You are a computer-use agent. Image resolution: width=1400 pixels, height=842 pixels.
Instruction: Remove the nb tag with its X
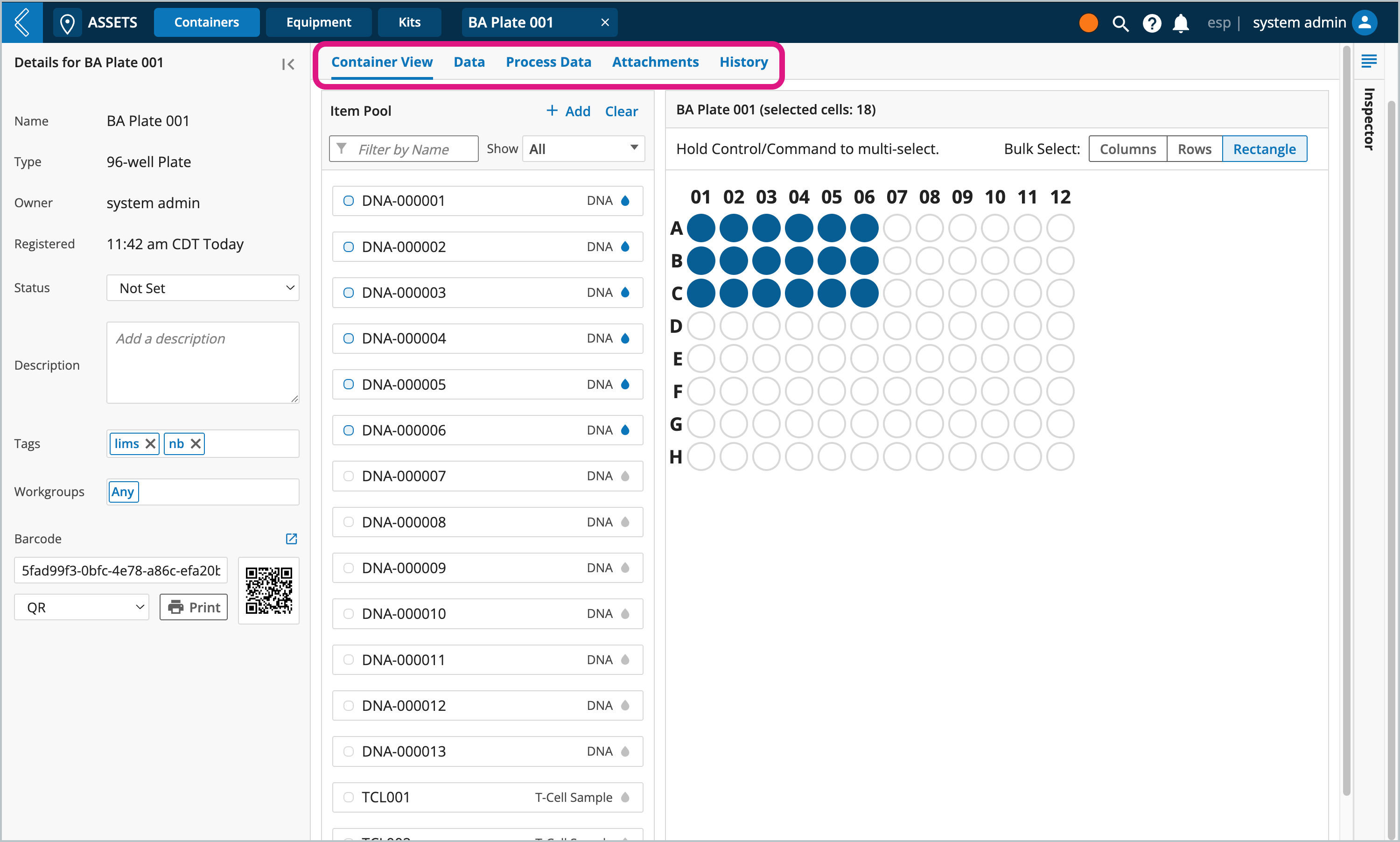click(196, 444)
